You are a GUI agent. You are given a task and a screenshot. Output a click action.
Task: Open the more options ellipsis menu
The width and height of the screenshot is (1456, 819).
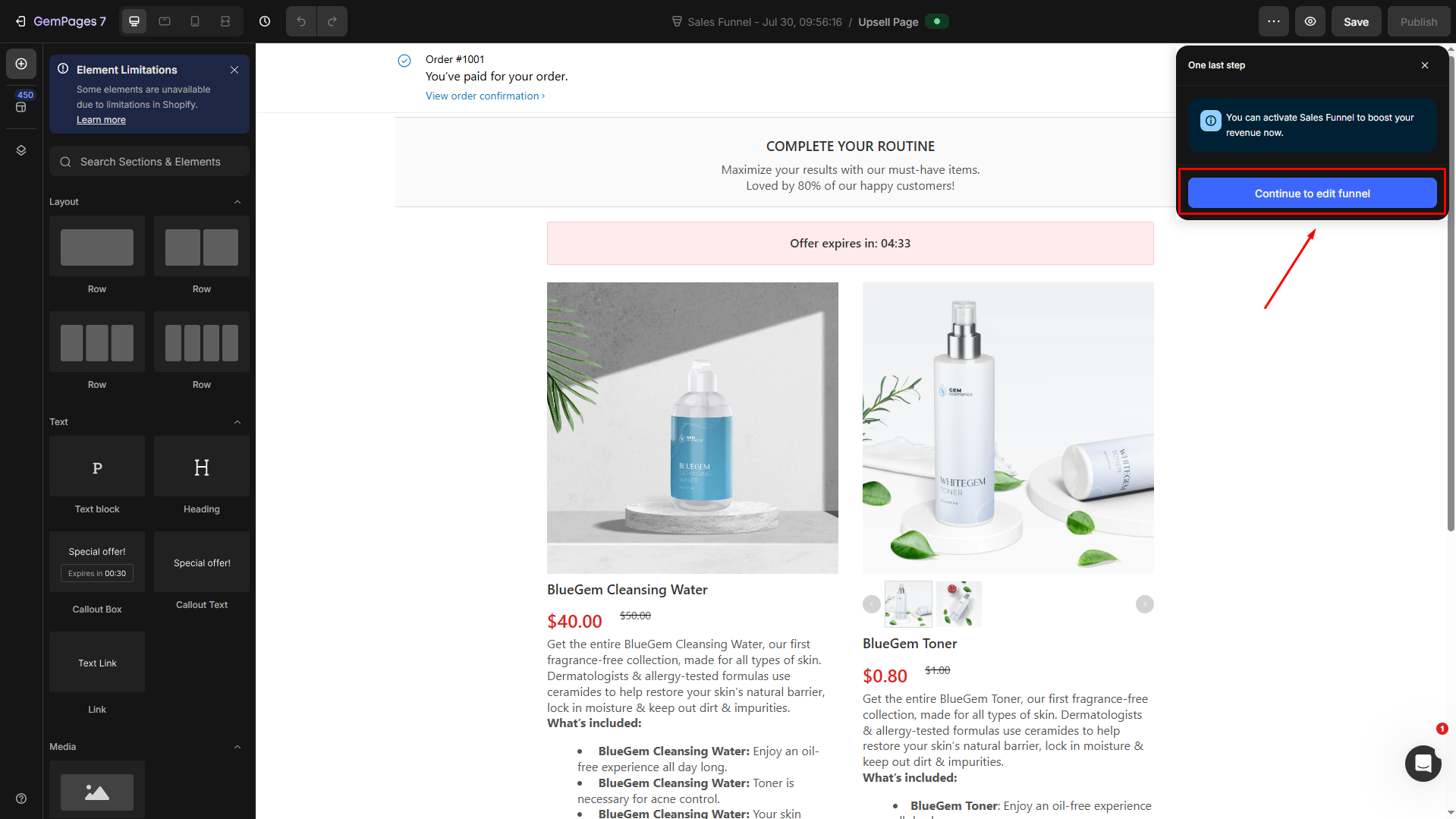[x=1273, y=21]
